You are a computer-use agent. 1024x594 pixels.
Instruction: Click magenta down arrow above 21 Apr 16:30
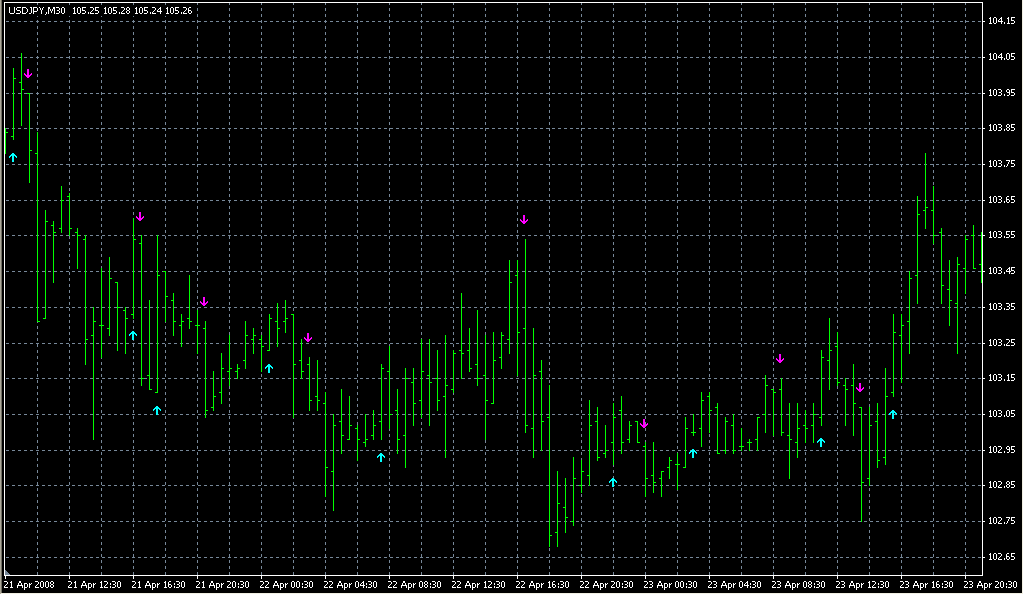point(140,216)
